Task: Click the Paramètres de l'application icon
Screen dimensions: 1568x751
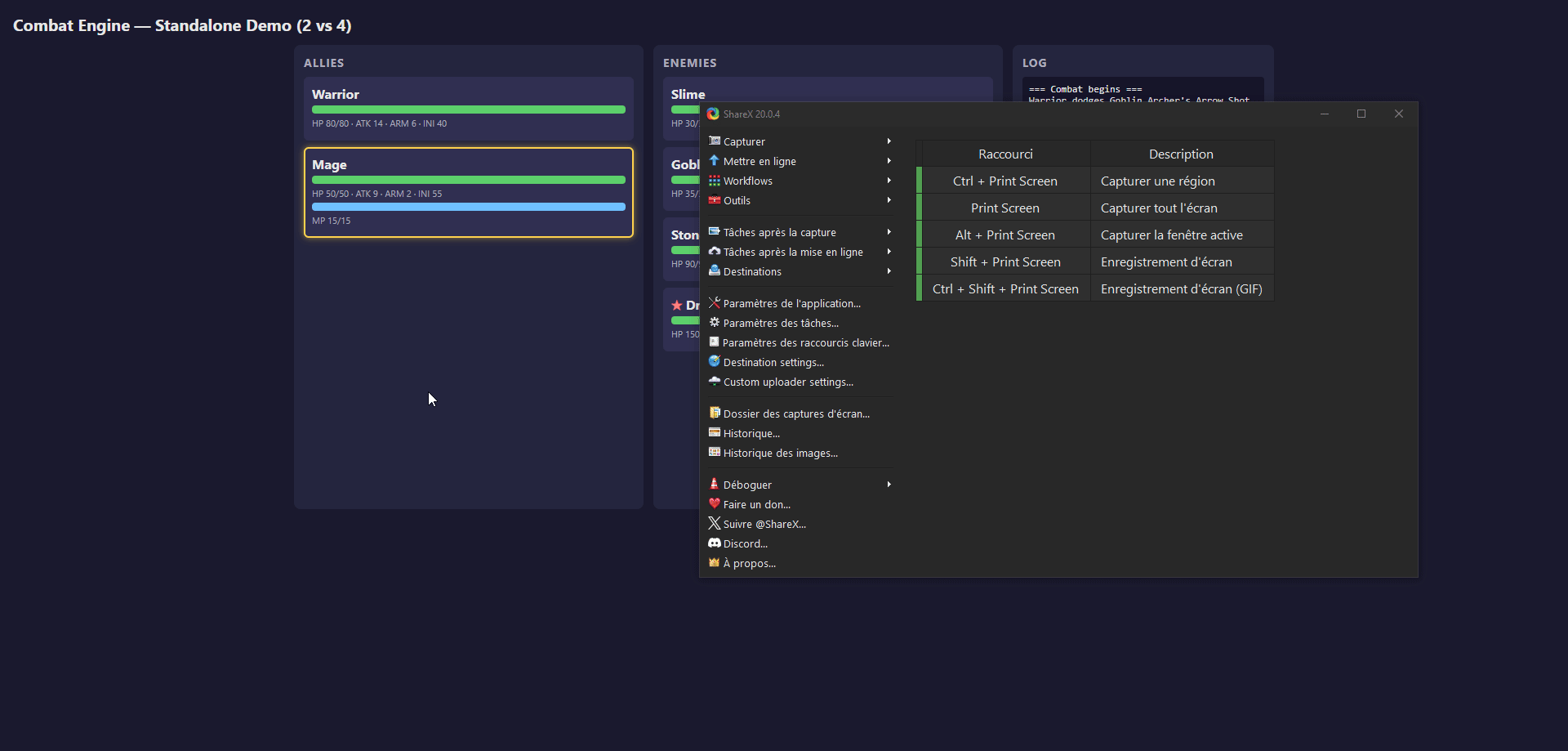Action: (715, 303)
